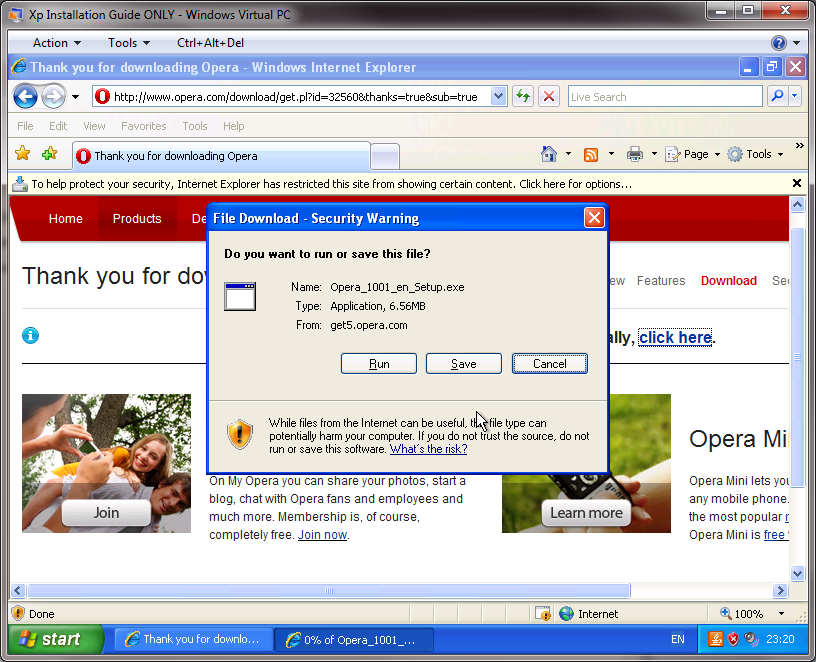Click the EN language indicator in taskbar

click(678, 639)
